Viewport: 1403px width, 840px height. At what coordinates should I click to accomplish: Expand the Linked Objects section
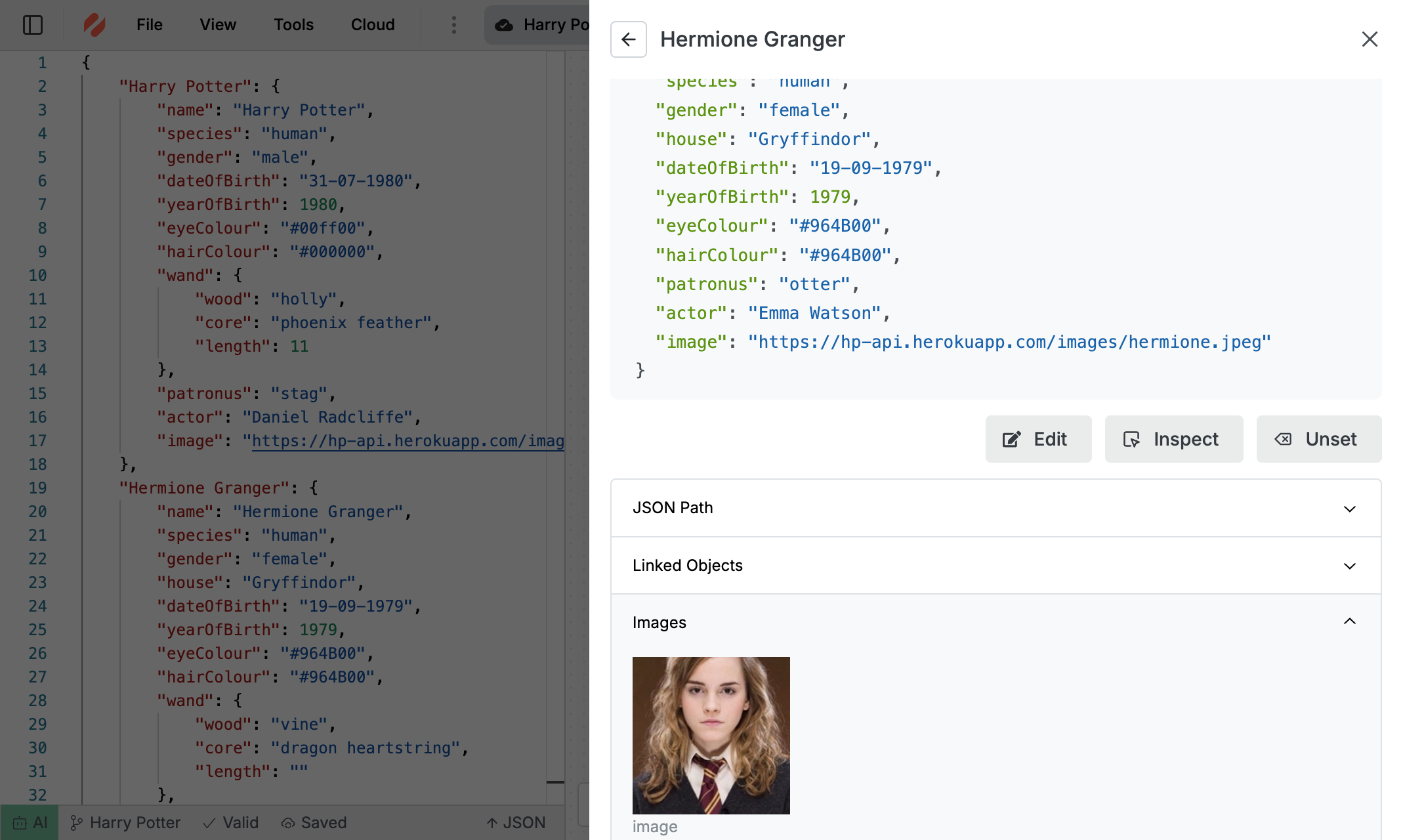click(x=995, y=566)
